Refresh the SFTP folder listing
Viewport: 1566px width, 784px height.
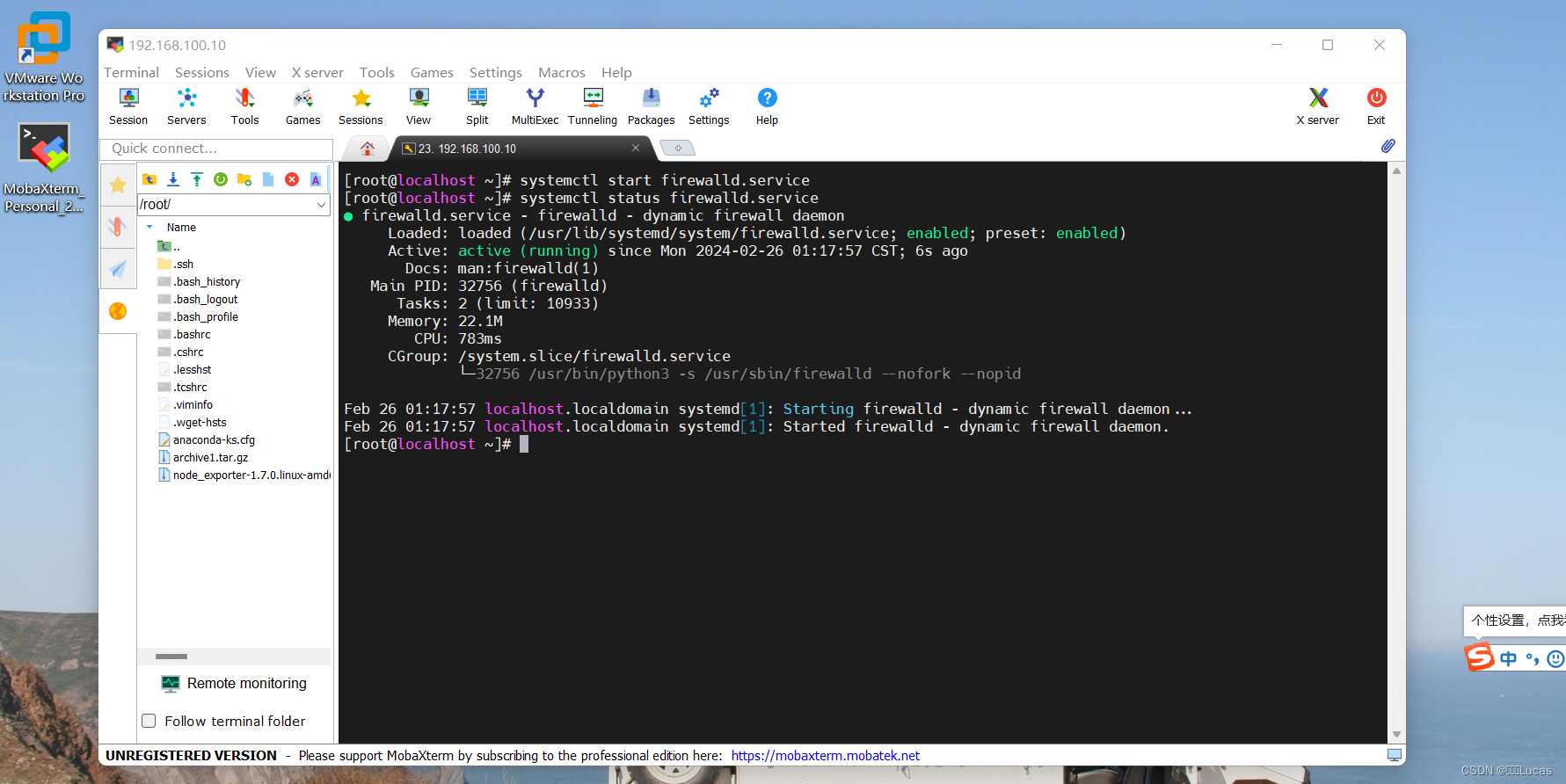pyautogui.click(x=221, y=179)
